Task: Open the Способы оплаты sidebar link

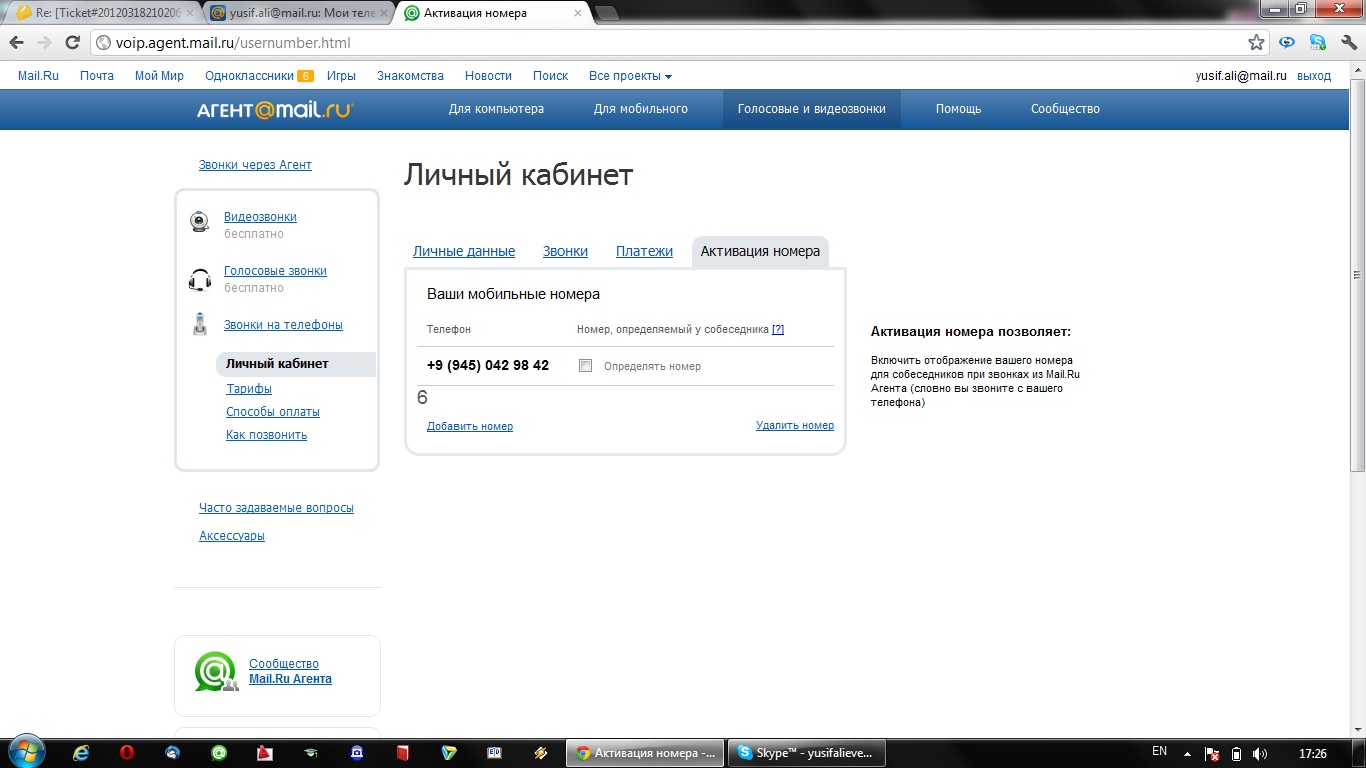Action: coord(273,412)
